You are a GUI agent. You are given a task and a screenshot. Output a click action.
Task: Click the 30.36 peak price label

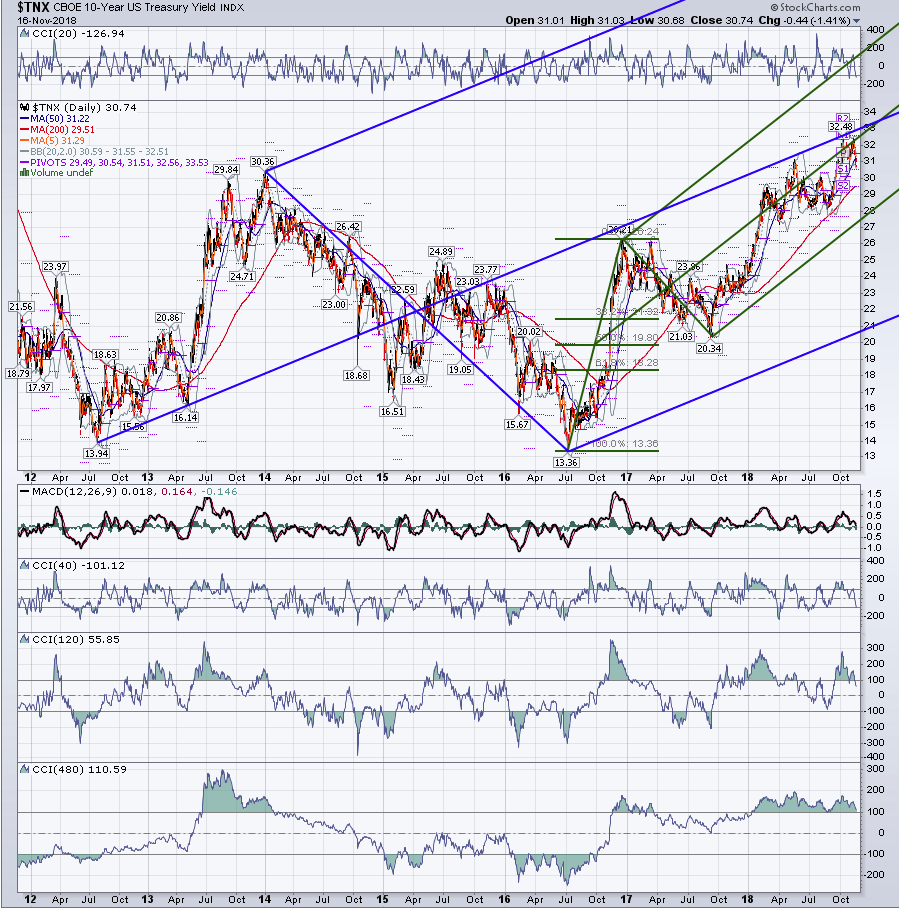click(x=263, y=162)
